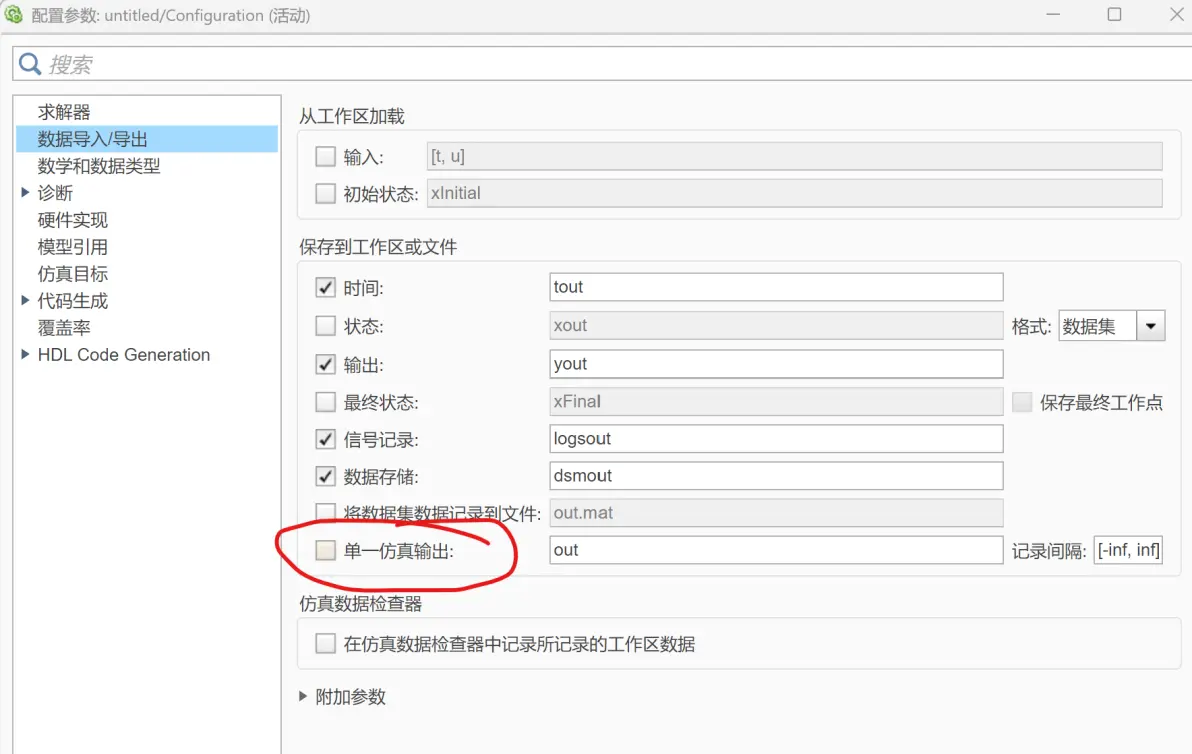The height and width of the screenshot is (754, 1192).
Task: Enable the 输入 checkbox
Action: point(325,157)
